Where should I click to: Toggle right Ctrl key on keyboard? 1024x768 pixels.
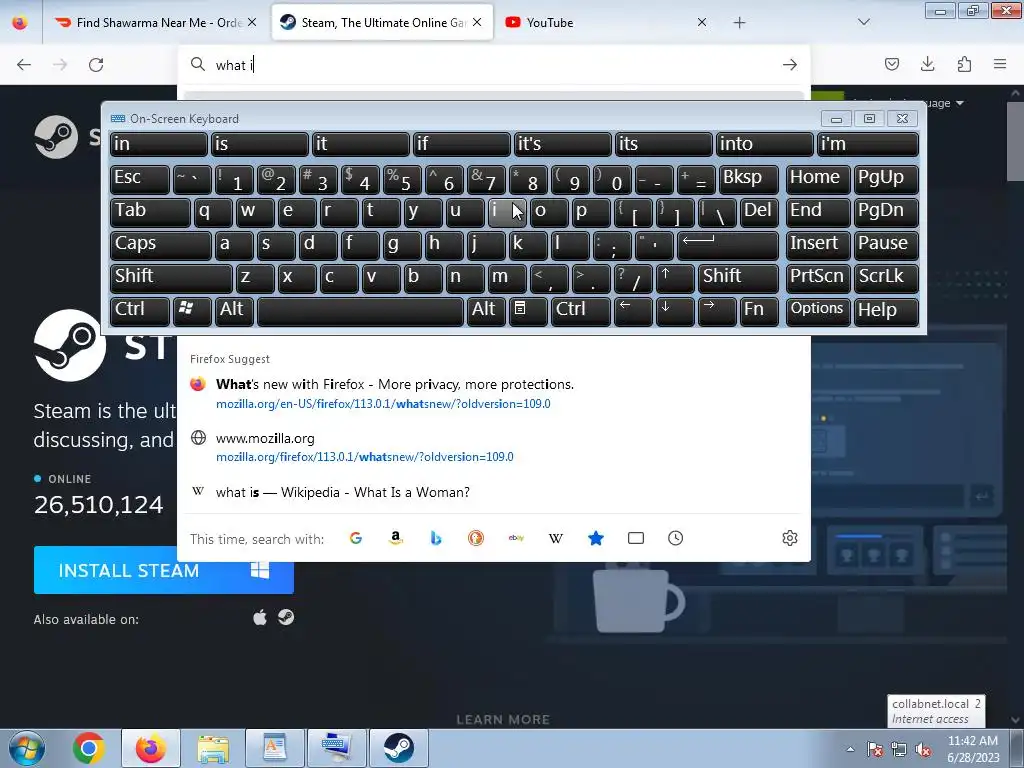pos(581,310)
